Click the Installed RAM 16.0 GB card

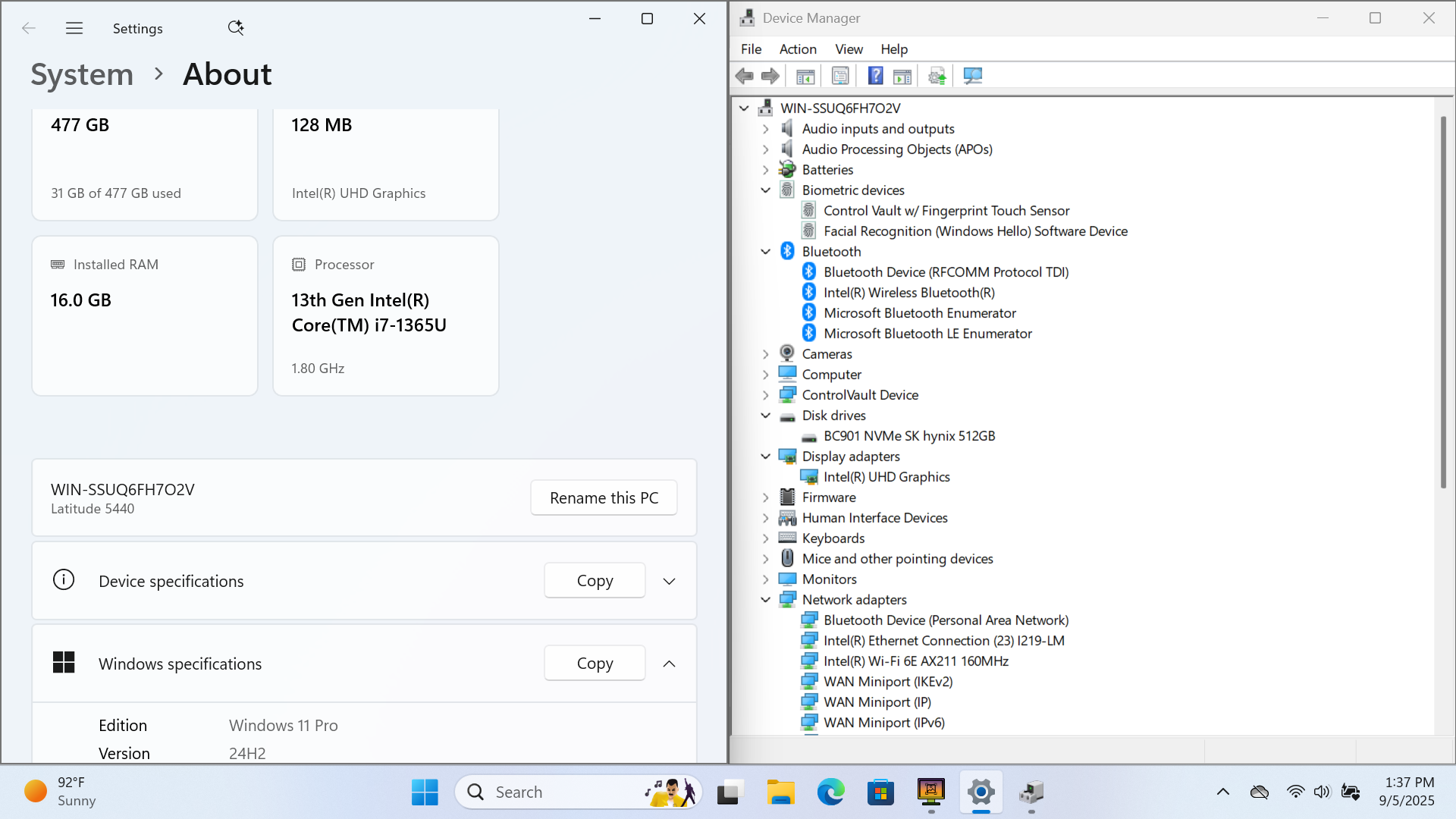[145, 316]
